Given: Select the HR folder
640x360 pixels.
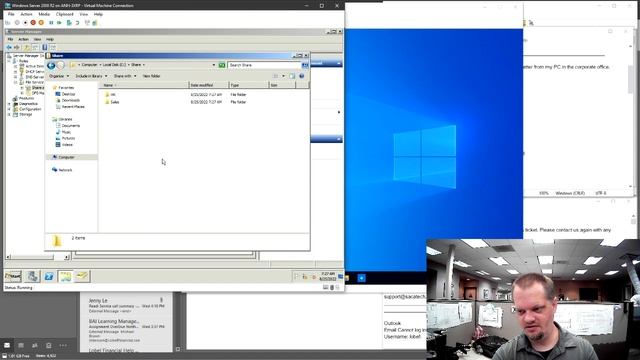Looking at the screenshot, I should click(x=110, y=94).
